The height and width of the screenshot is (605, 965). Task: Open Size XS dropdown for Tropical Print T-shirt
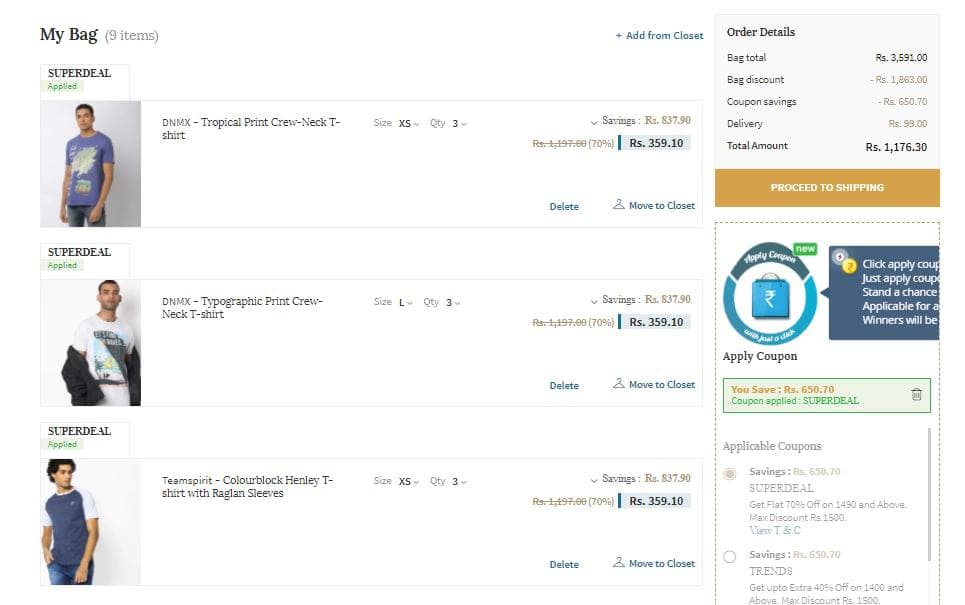408,123
